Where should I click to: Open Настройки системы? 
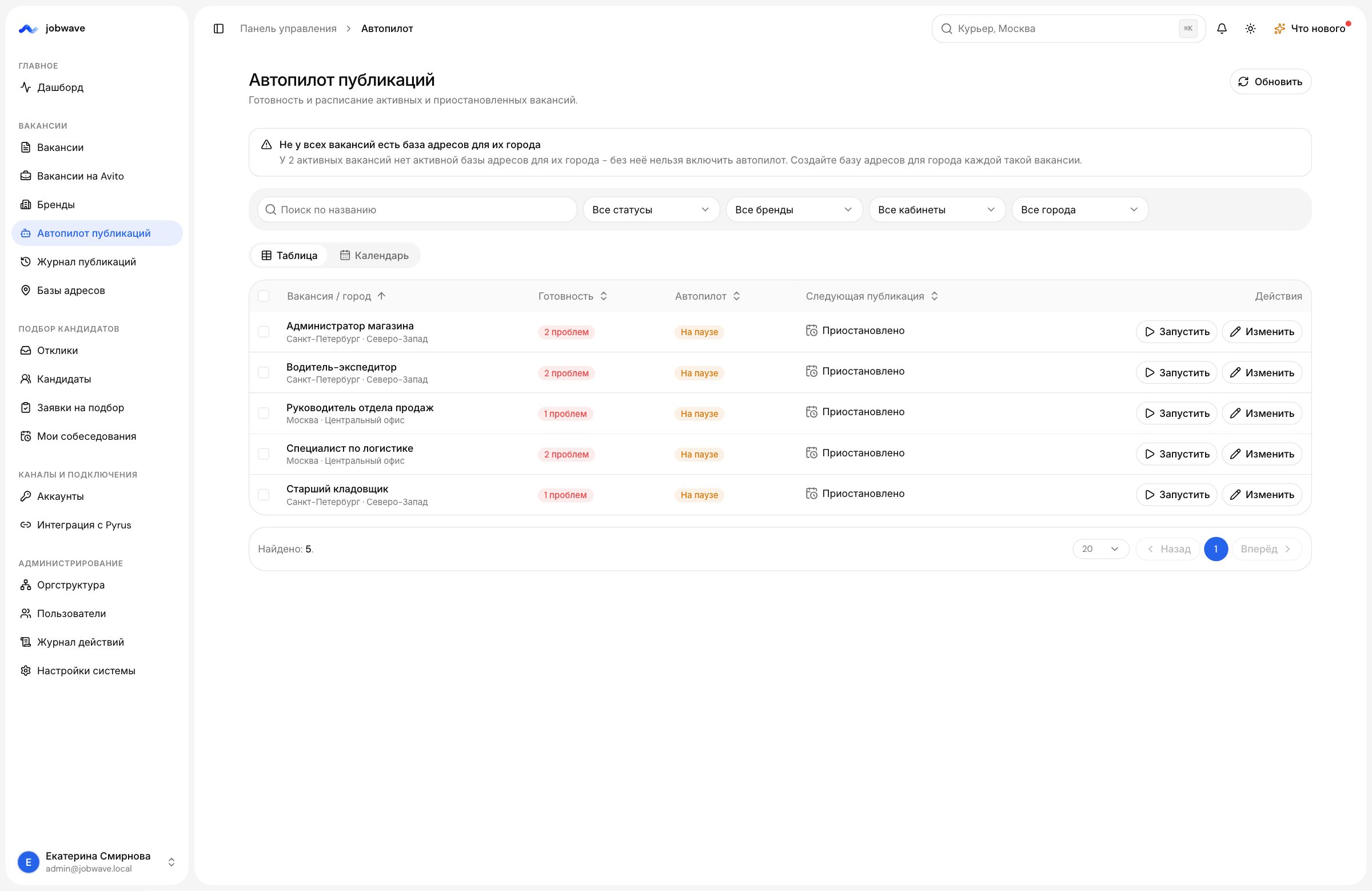point(97,671)
